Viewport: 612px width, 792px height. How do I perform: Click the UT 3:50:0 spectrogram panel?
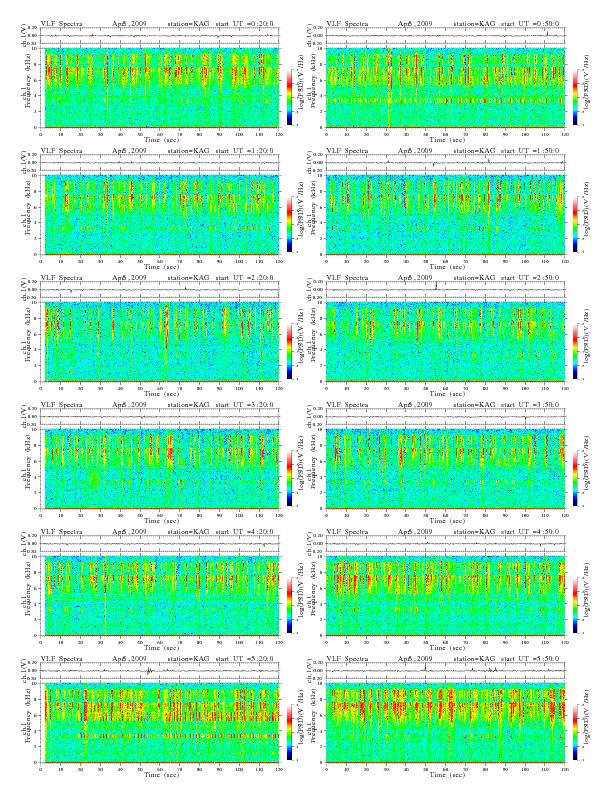pos(446,469)
